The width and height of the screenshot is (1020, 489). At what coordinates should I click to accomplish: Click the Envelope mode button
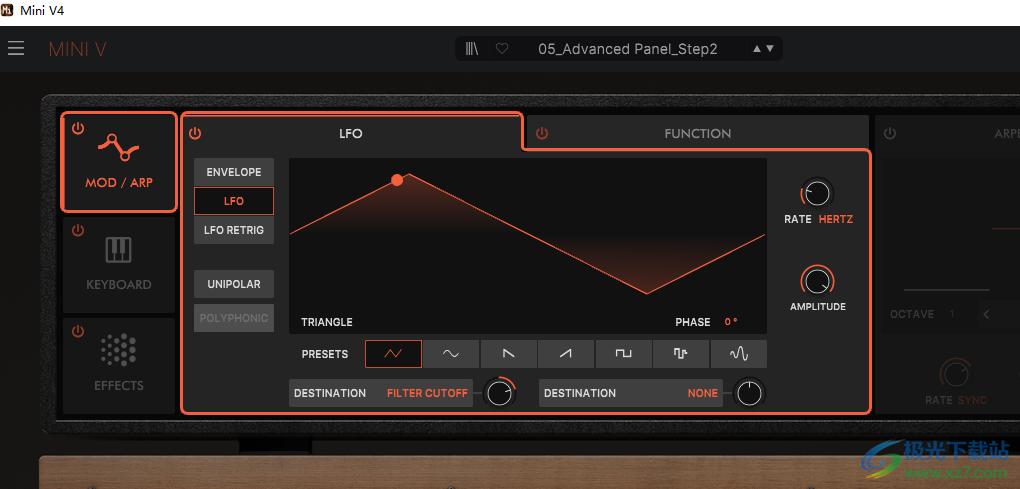(x=234, y=172)
